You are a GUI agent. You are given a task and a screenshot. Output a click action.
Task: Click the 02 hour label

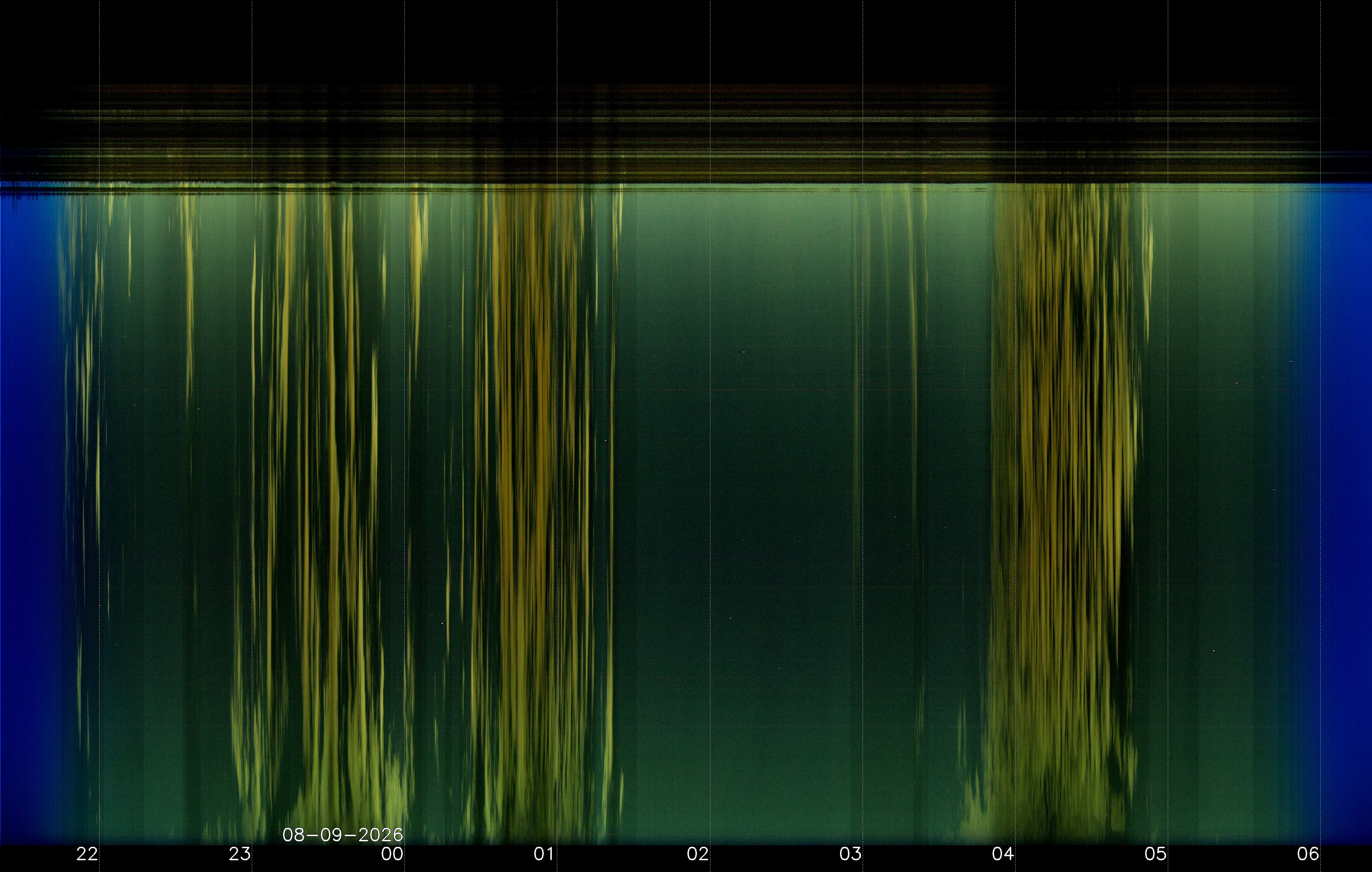(697, 854)
